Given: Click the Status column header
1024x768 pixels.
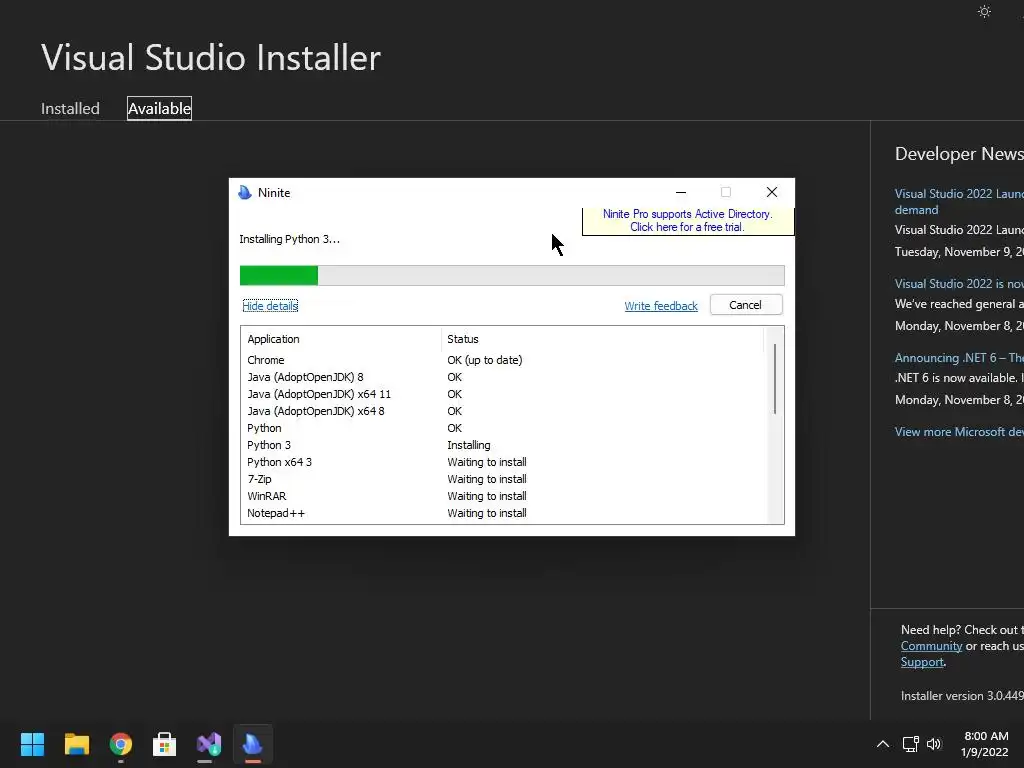Looking at the screenshot, I should click(602, 339).
